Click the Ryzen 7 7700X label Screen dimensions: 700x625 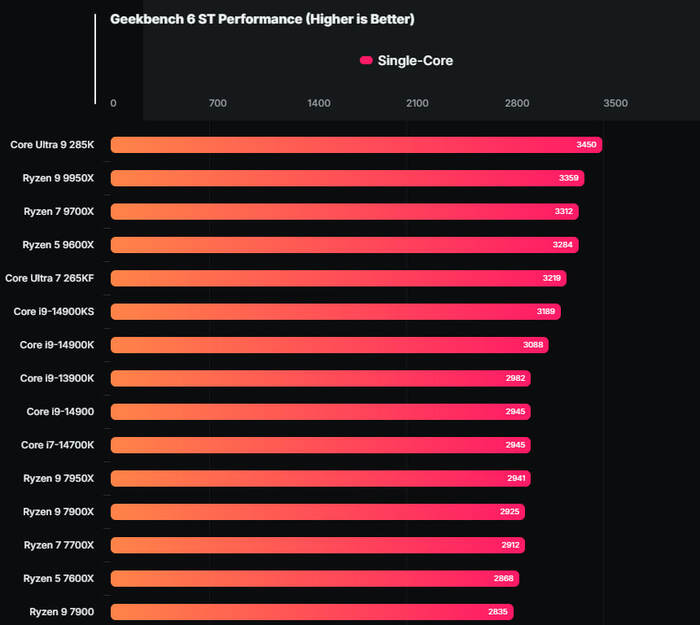59,545
